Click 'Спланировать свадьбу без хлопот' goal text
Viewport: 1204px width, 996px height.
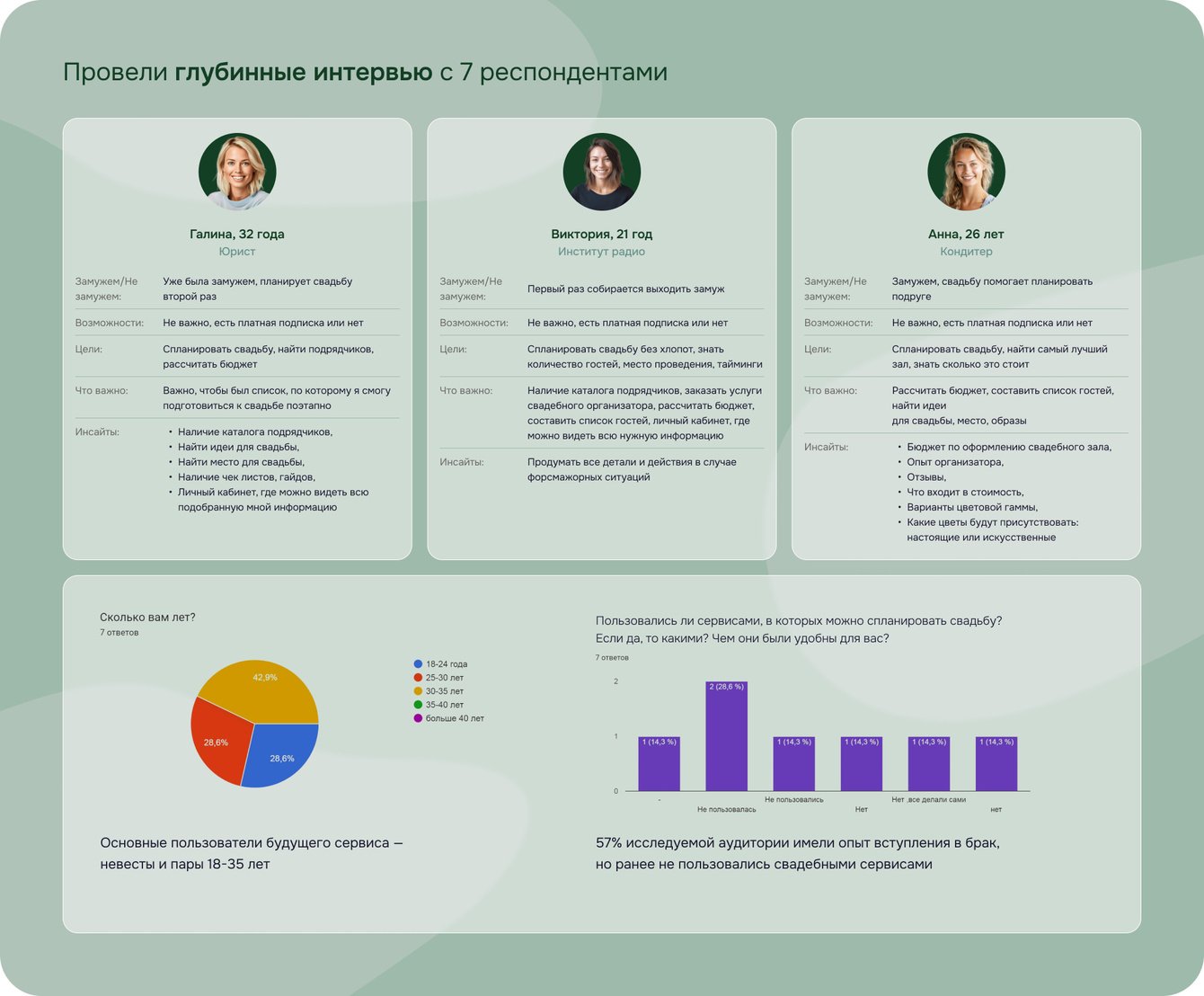tap(645, 357)
